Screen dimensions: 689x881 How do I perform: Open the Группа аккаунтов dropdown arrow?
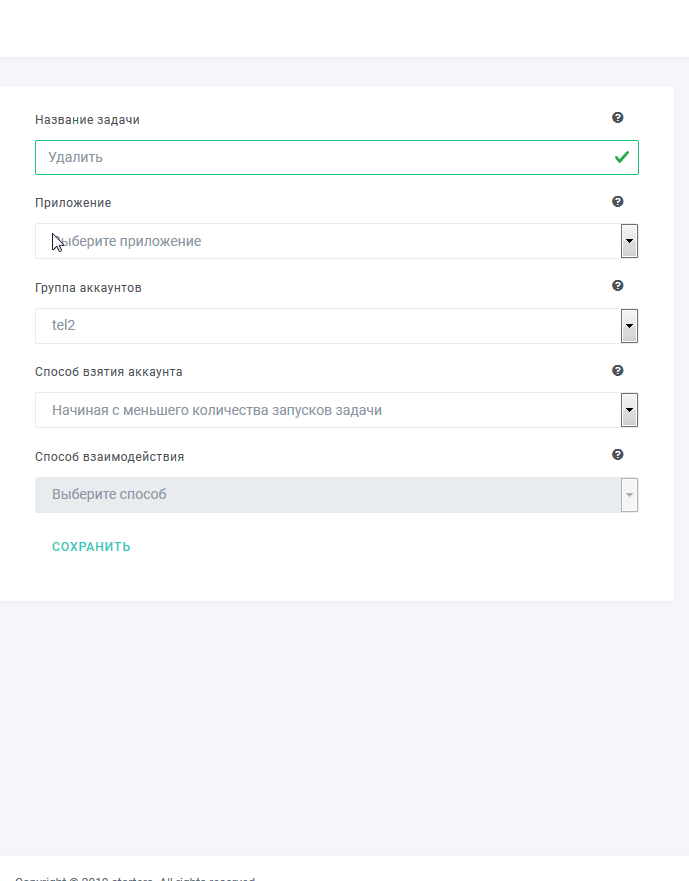click(x=629, y=326)
